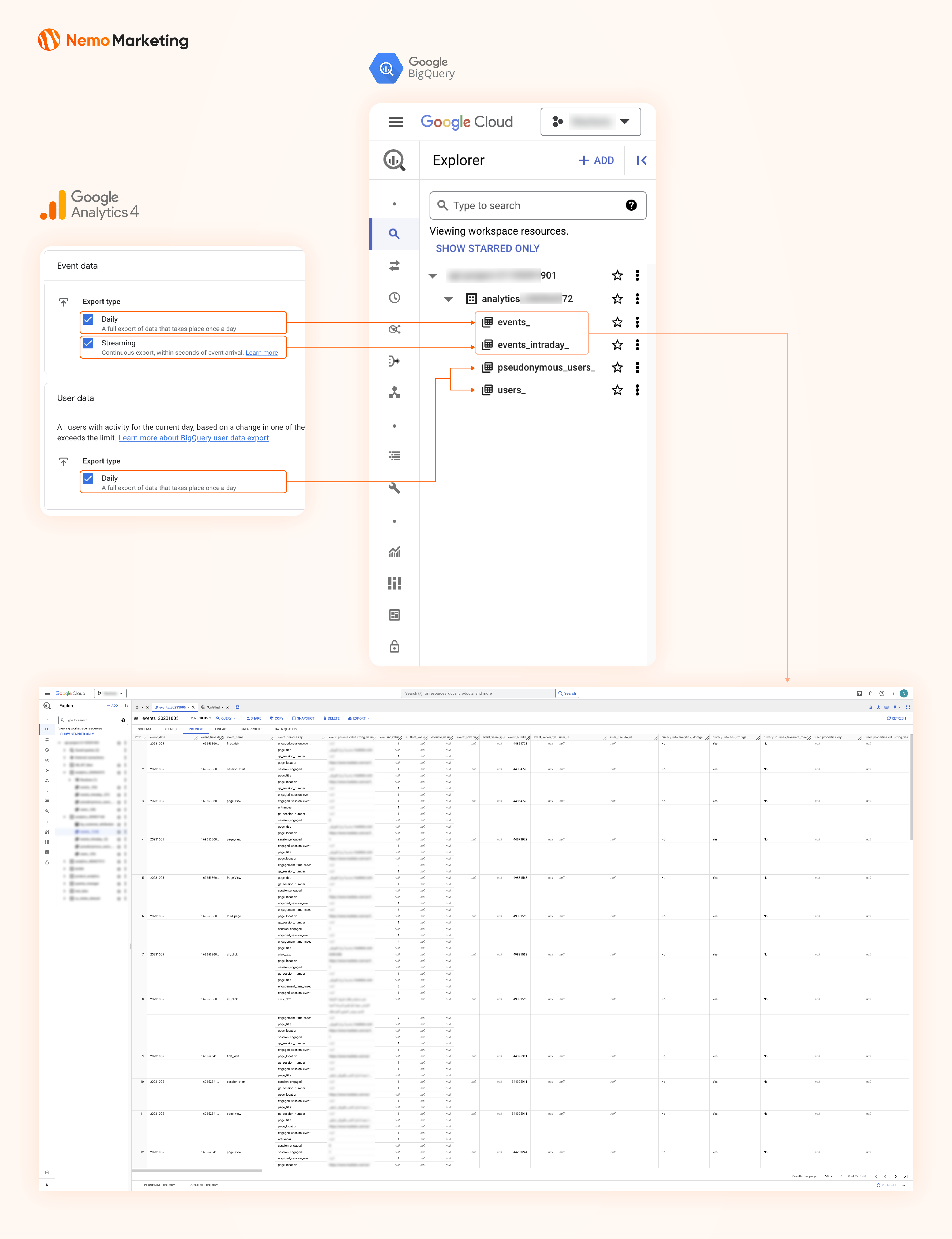Viewport: 952px width, 1239px height.
Task: Click the BigQuery magnifier logo icon in large panel
Action: click(x=394, y=160)
